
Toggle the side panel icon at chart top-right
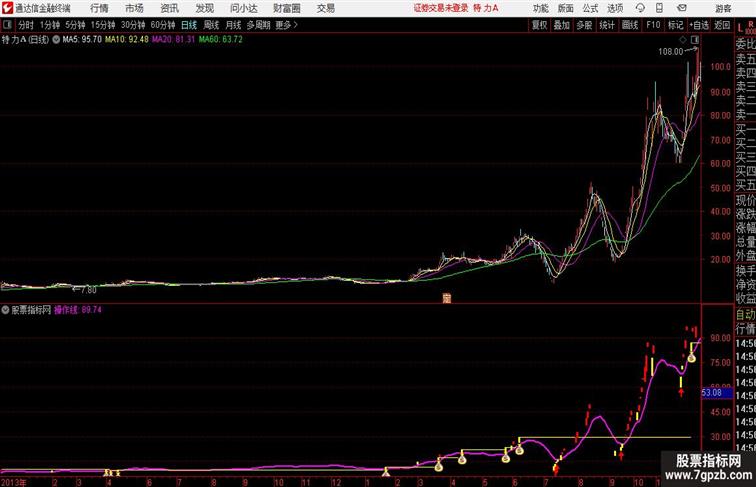695,40
